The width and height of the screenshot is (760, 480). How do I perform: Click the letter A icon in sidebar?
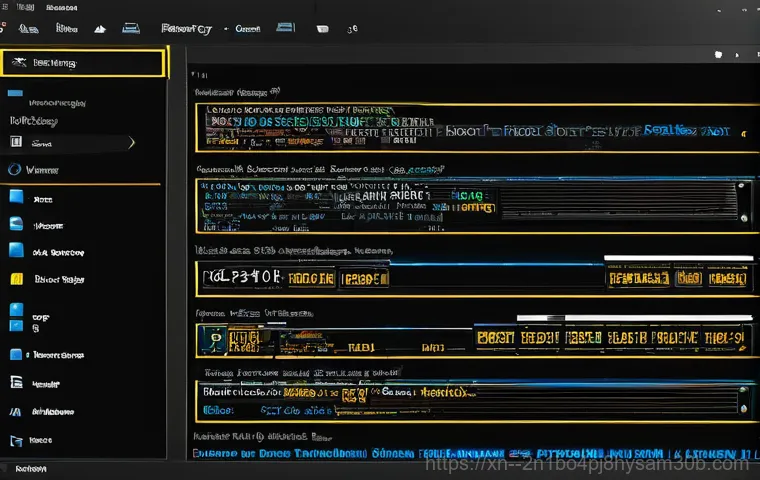(x=15, y=411)
